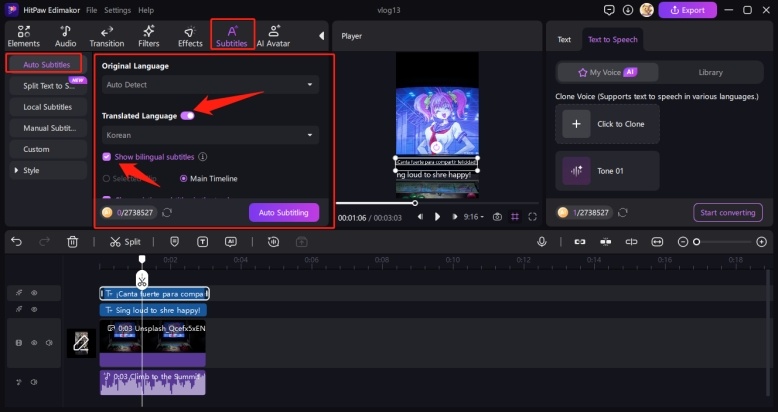Take a snapshot of the player frame
The height and width of the screenshot is (413, 778).
click(497, 217)
